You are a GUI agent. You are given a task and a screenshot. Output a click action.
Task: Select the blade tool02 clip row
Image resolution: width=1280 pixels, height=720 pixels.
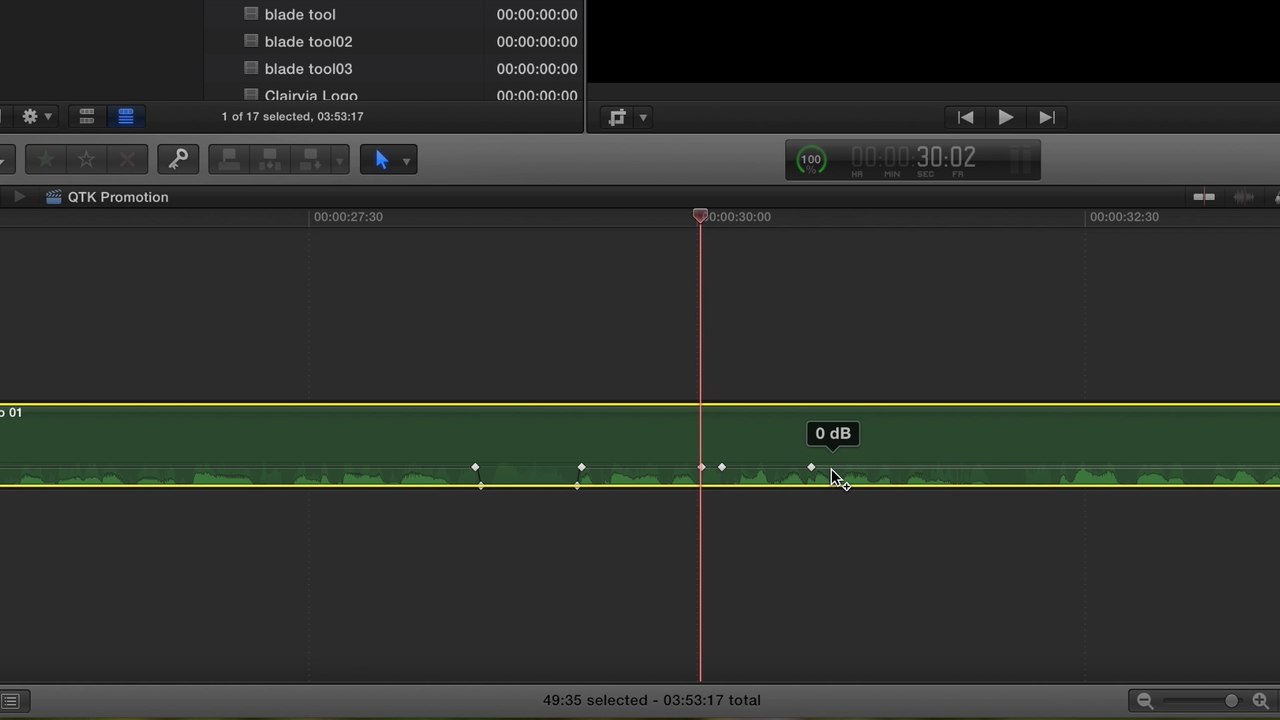pyautogui.click(x=395, y=41)
